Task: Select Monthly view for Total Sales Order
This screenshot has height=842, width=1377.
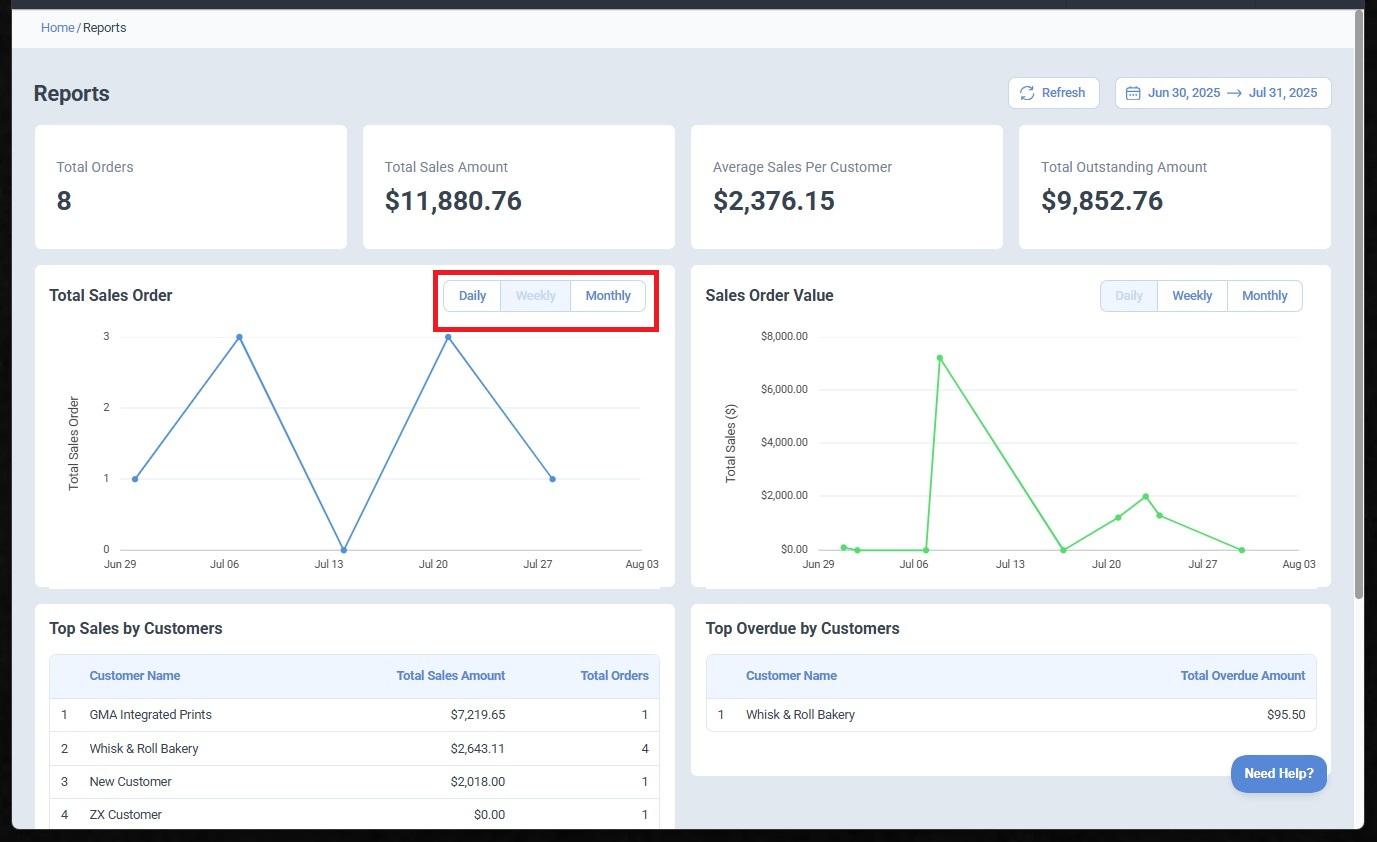Action: (608, 296)
